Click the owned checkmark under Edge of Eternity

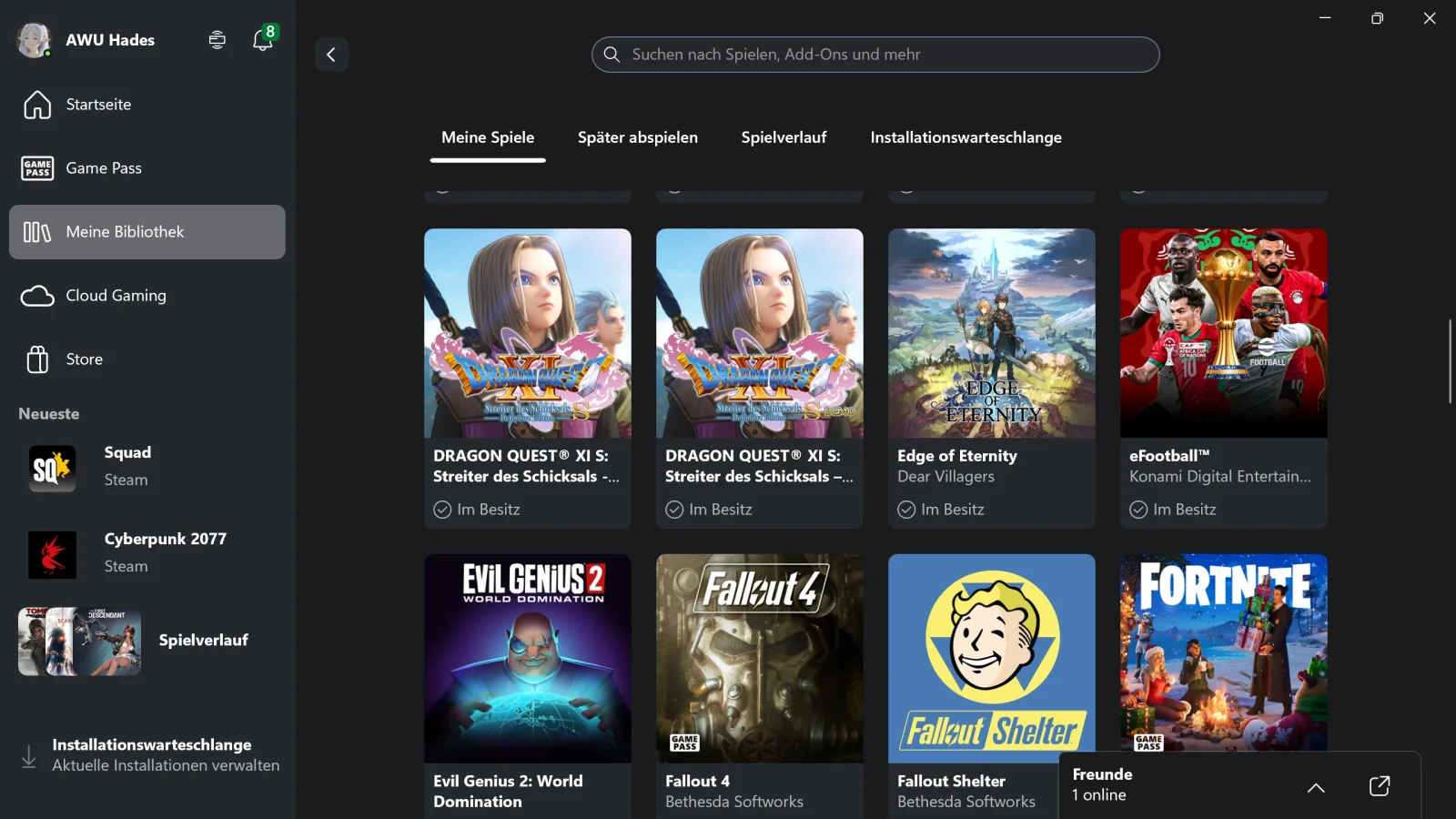(x=906, y=510)
